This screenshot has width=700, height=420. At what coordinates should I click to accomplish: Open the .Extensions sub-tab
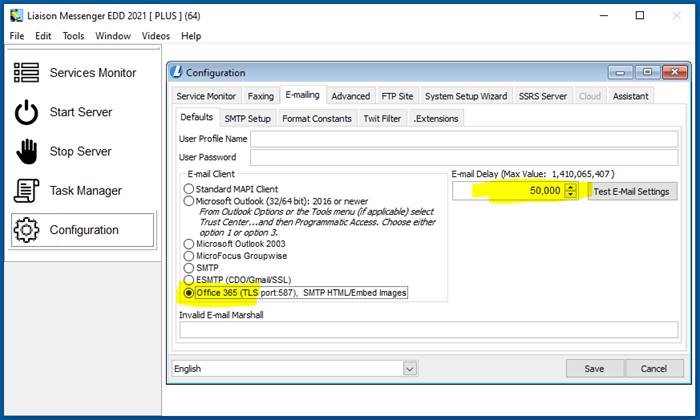(x=436, y=119)
